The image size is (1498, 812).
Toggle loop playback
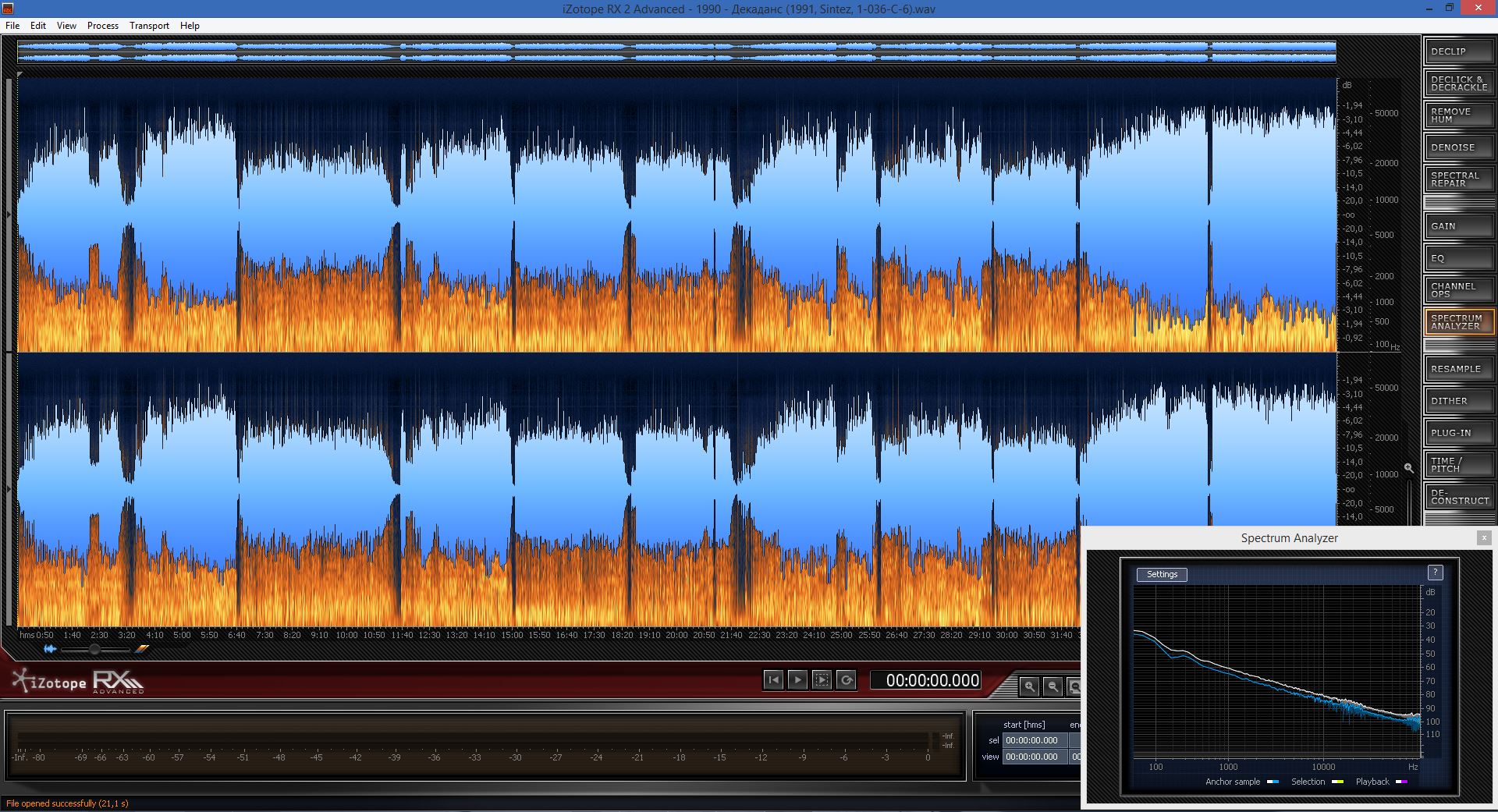click(x=847, y=680)
